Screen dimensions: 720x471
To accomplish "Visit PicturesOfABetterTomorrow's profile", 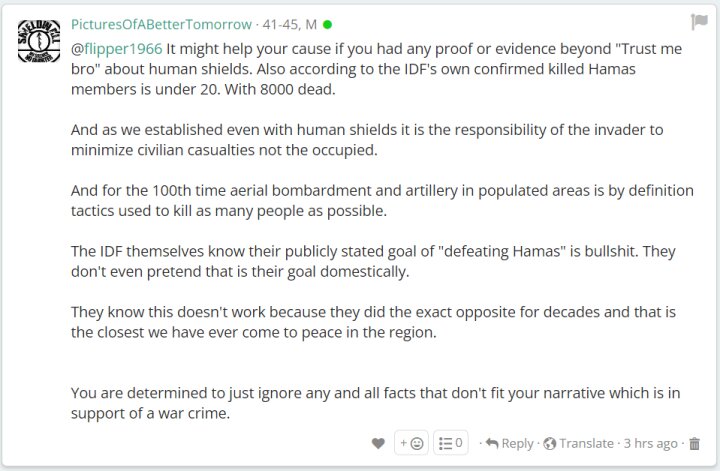I will point(161,24).
